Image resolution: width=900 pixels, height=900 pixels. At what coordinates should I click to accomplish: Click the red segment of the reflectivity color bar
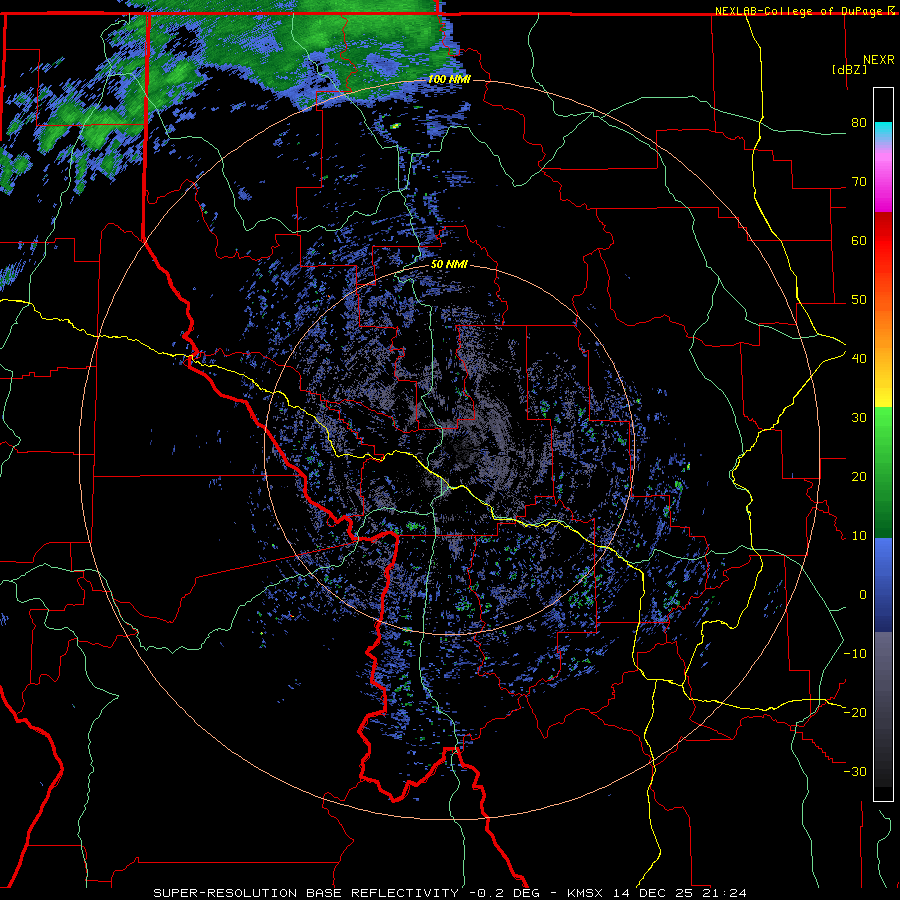point(883,241)
